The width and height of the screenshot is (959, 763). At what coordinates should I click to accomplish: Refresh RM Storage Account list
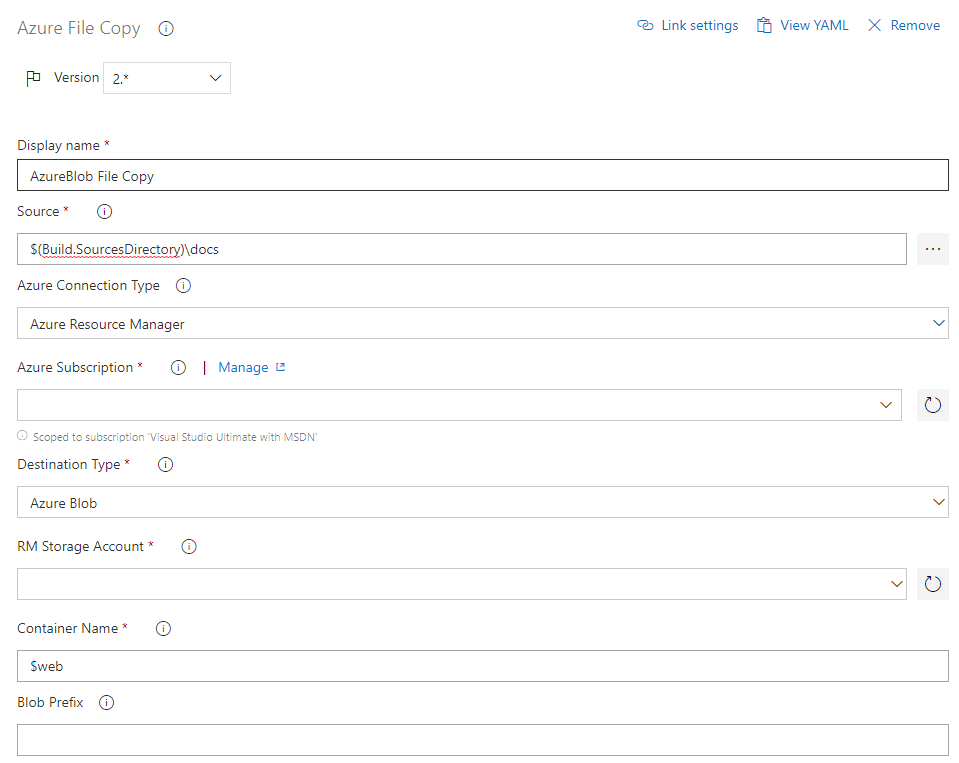click(933, 584)
